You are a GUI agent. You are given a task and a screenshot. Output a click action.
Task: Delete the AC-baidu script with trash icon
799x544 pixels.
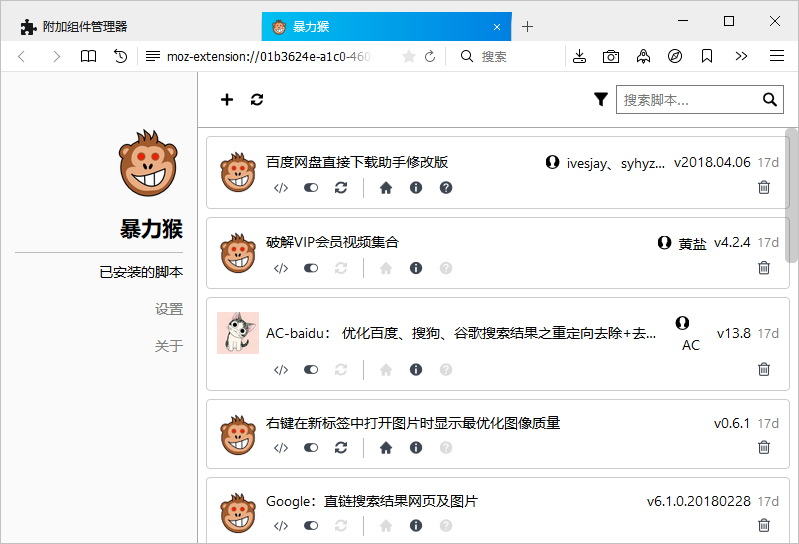(764, 369)
